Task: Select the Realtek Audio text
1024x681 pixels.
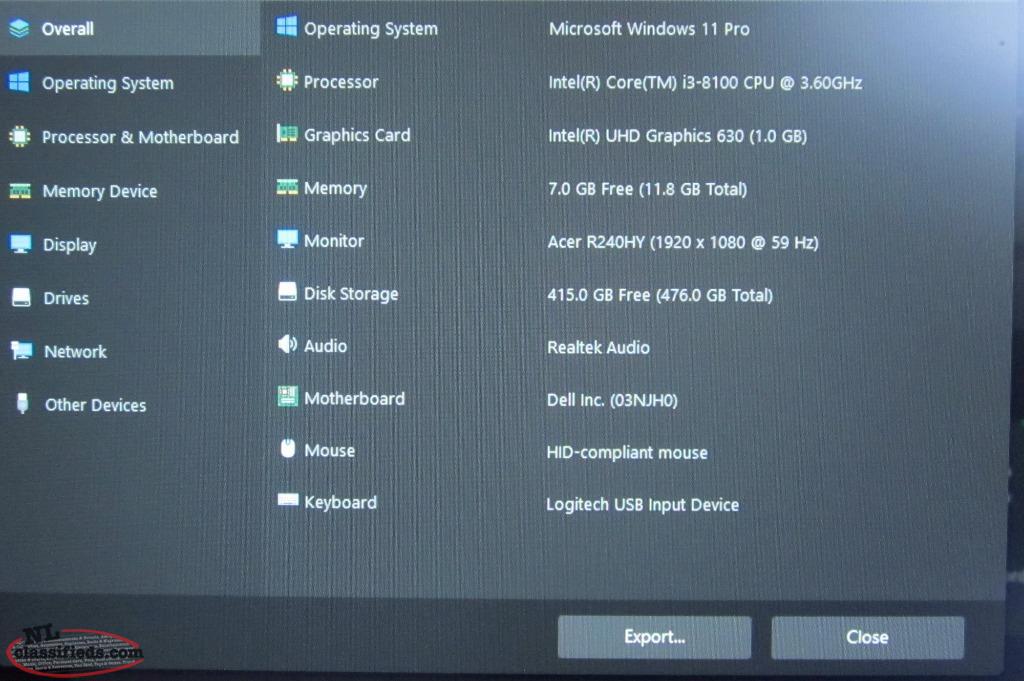Action: coord(598,347)
